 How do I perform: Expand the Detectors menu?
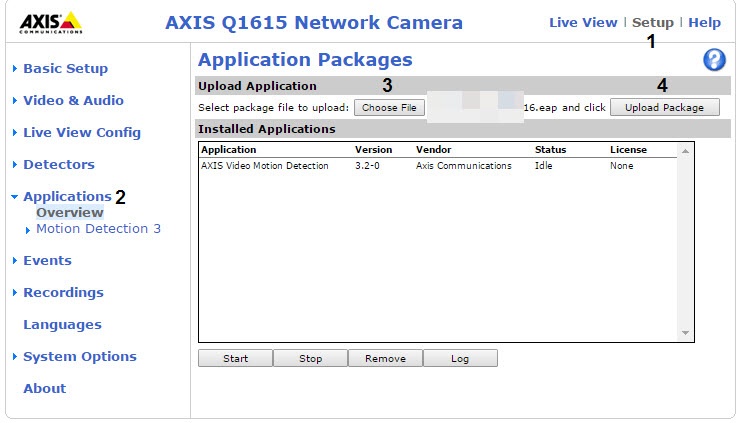point(58,165)
